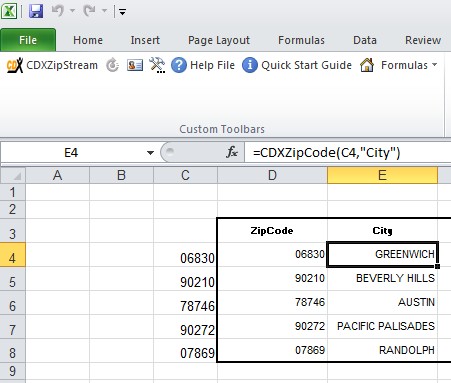Click the Excel application icon
451x383 pixels.
pyautogui.click(x=9, y=11)
